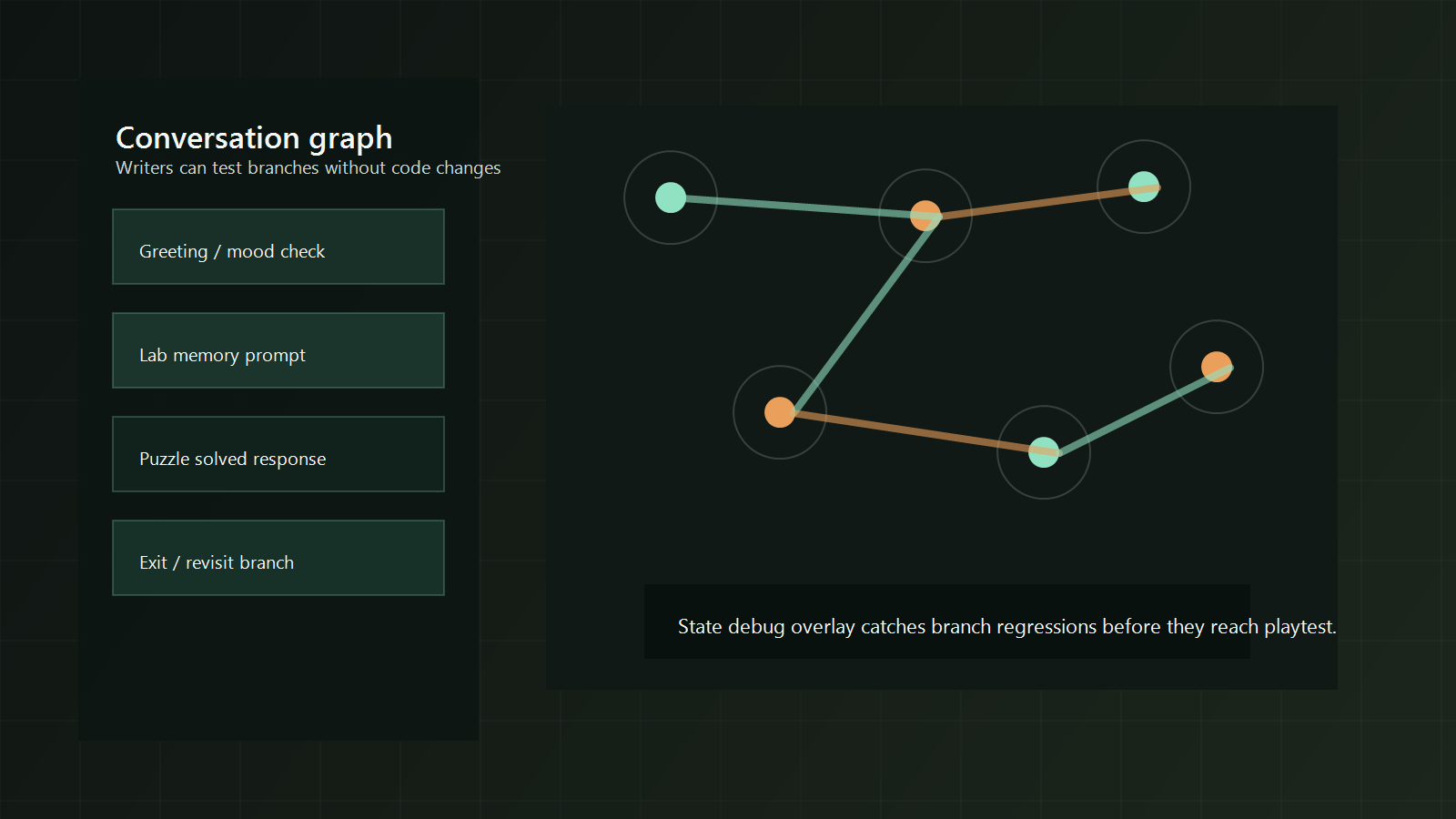The height and width of the screenshot is (819, 1456).
Task: Open the "Puzzle solved response" branch
Action: click(278, 454)
